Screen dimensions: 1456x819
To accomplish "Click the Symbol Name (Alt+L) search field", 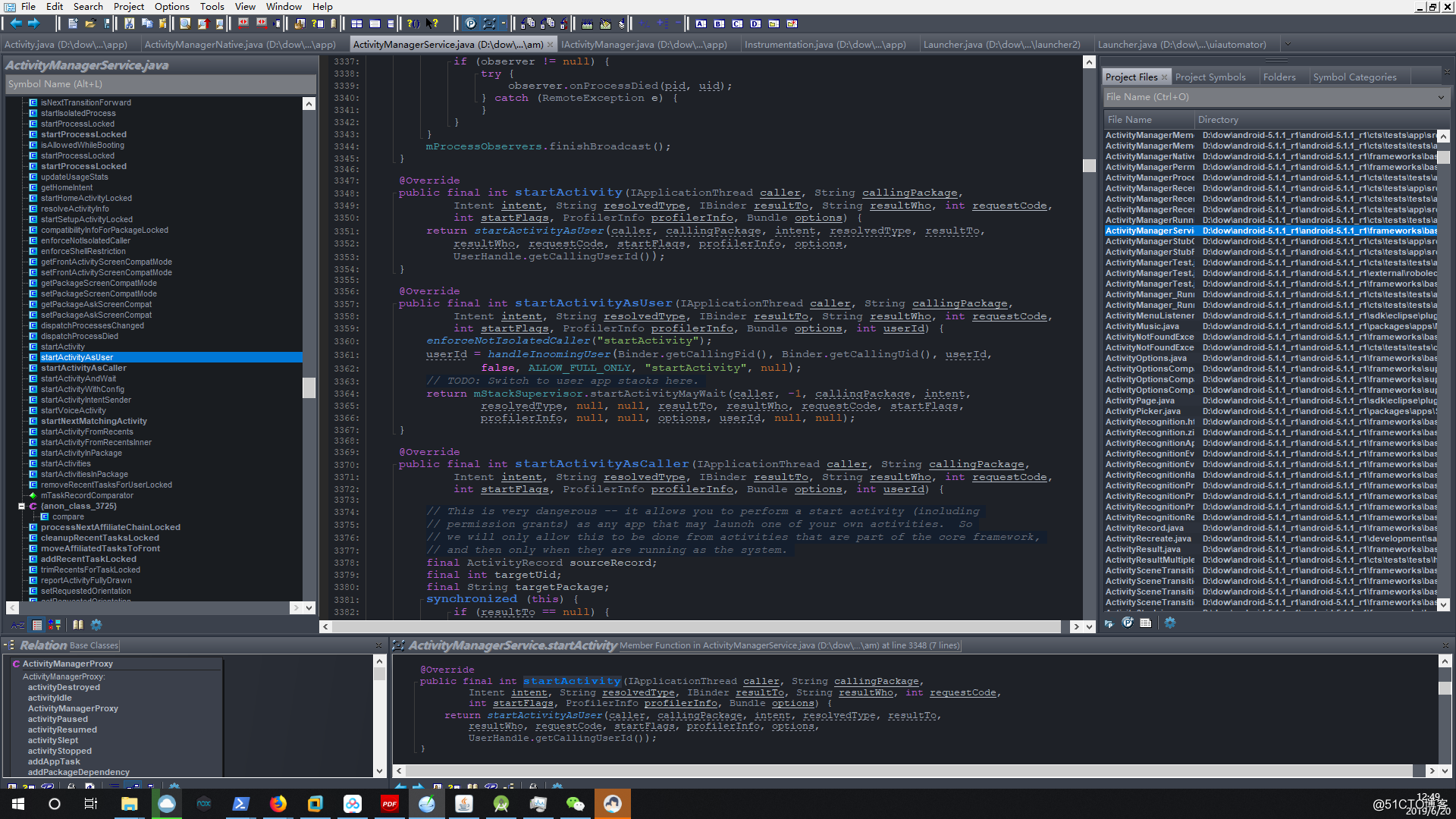I will pyautogui.click(x=160, y=84).
